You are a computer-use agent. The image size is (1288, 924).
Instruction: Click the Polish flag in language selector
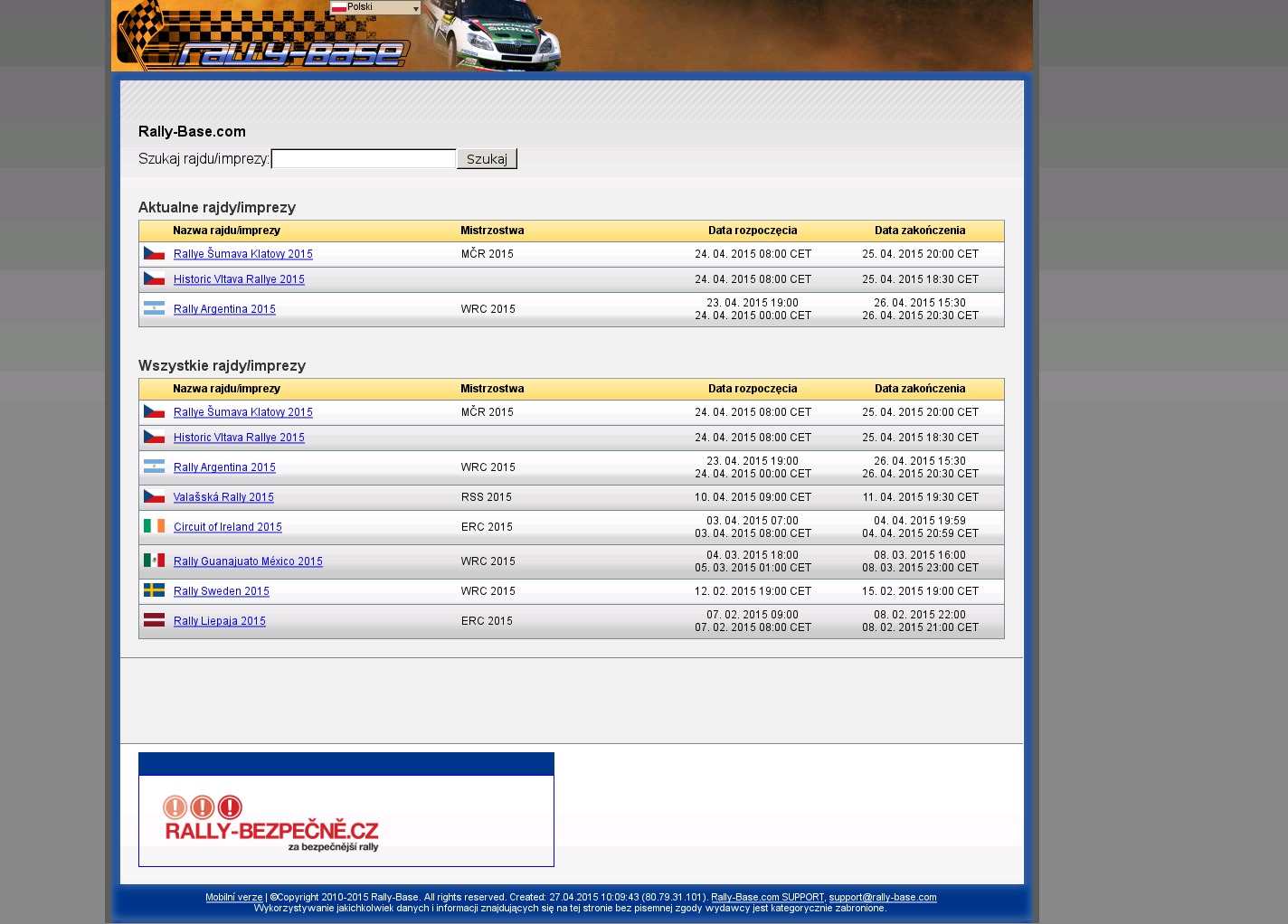pos(339,7)
